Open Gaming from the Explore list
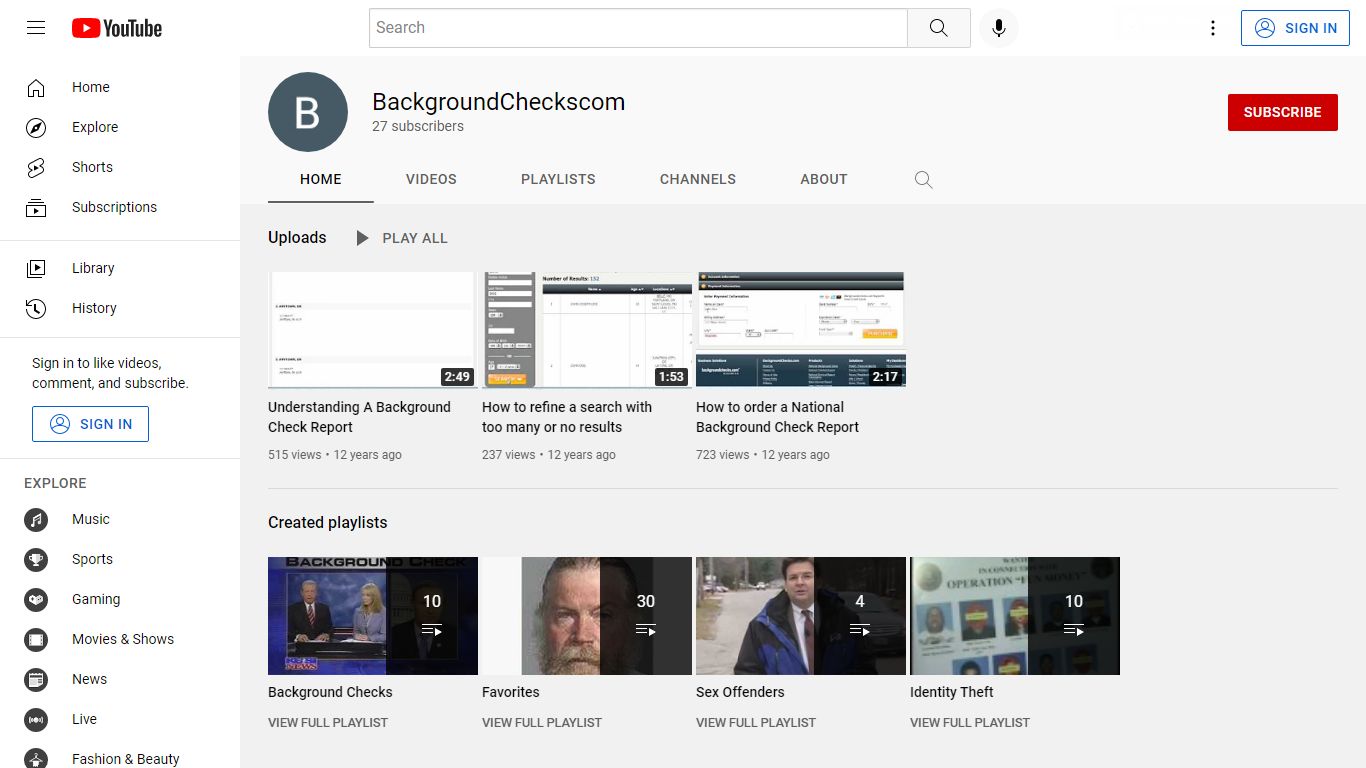Screen dimensions: 1366x768 click(120, 600)
